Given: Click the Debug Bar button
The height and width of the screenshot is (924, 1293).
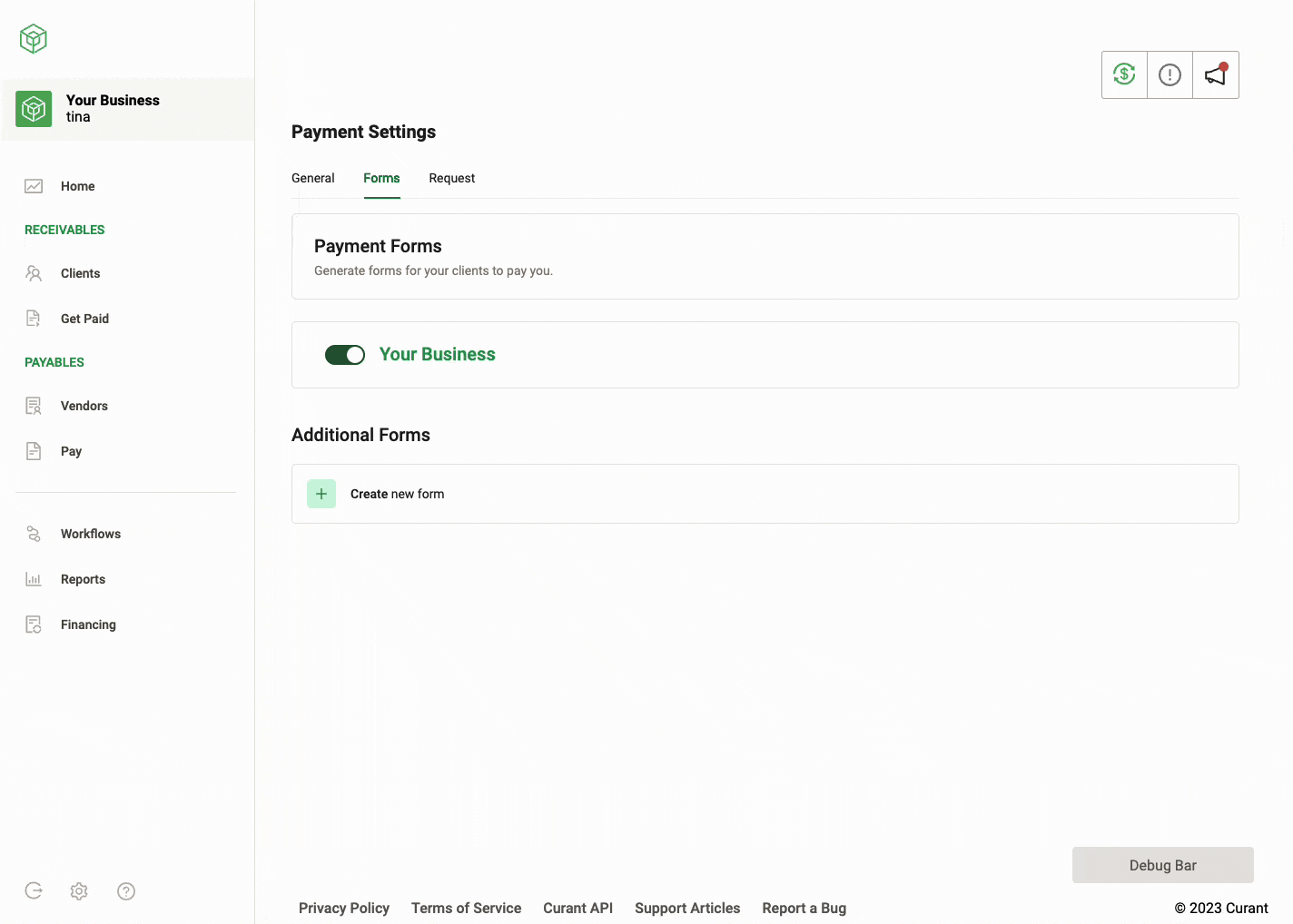Looking at the screenshot, I should pyautogui.click(x=1163, y=865).
